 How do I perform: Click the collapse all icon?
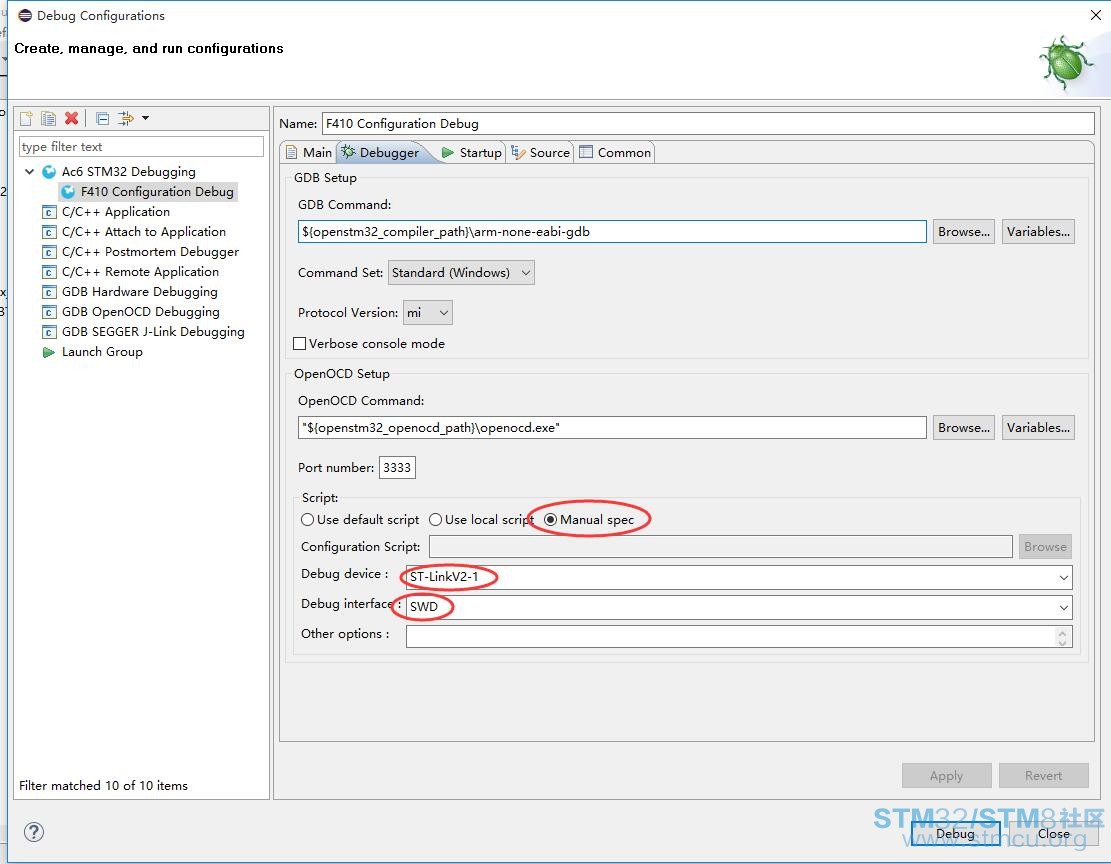102,118
